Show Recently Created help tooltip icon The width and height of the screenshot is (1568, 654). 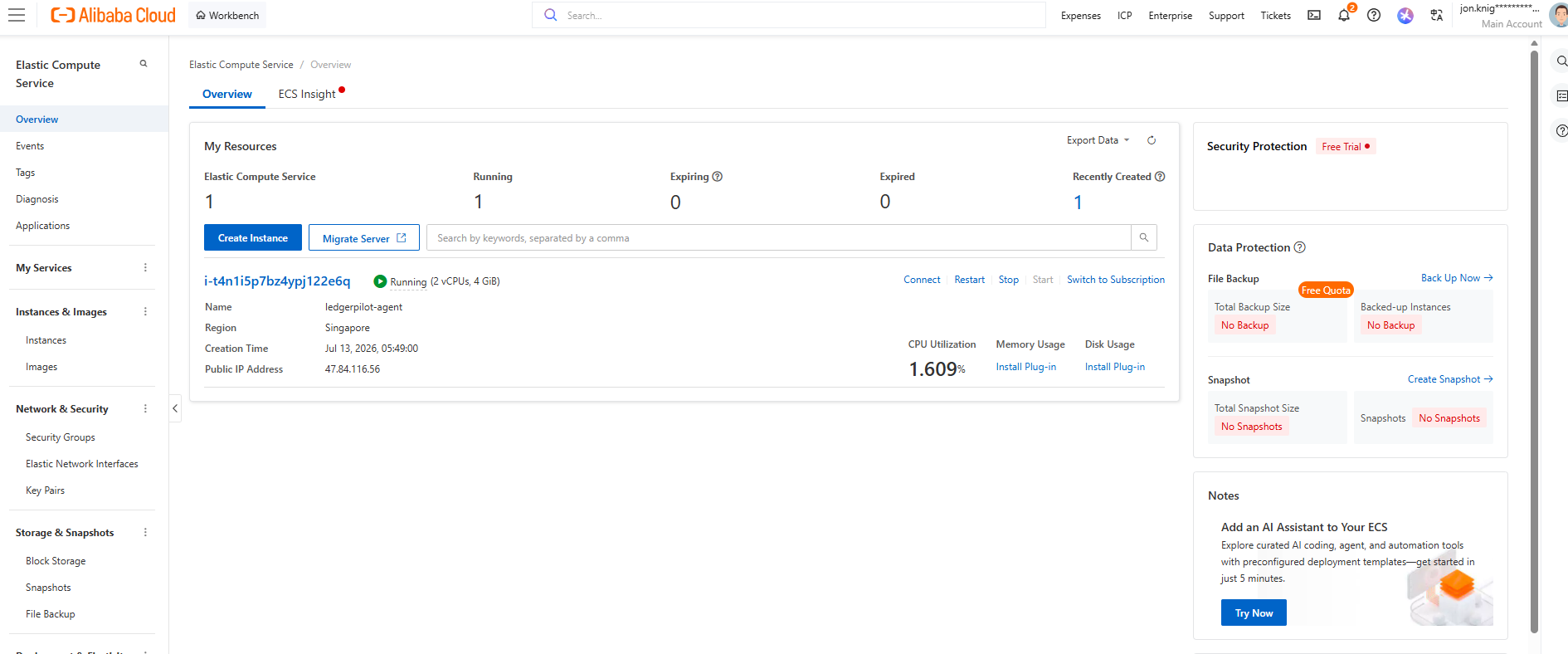tap(1160, 177)
